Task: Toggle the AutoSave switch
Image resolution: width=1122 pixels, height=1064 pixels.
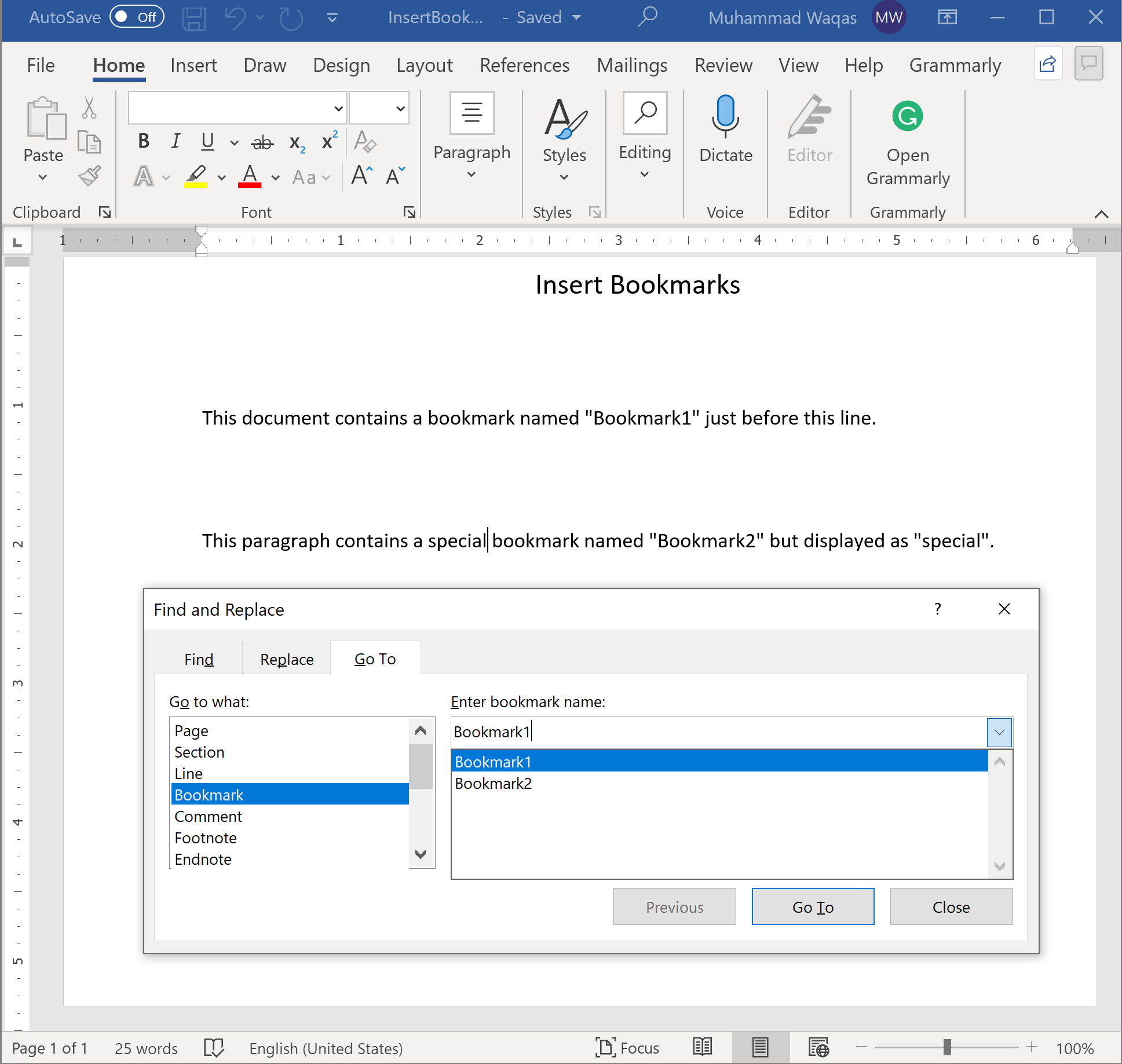Action: coord(137,17)
